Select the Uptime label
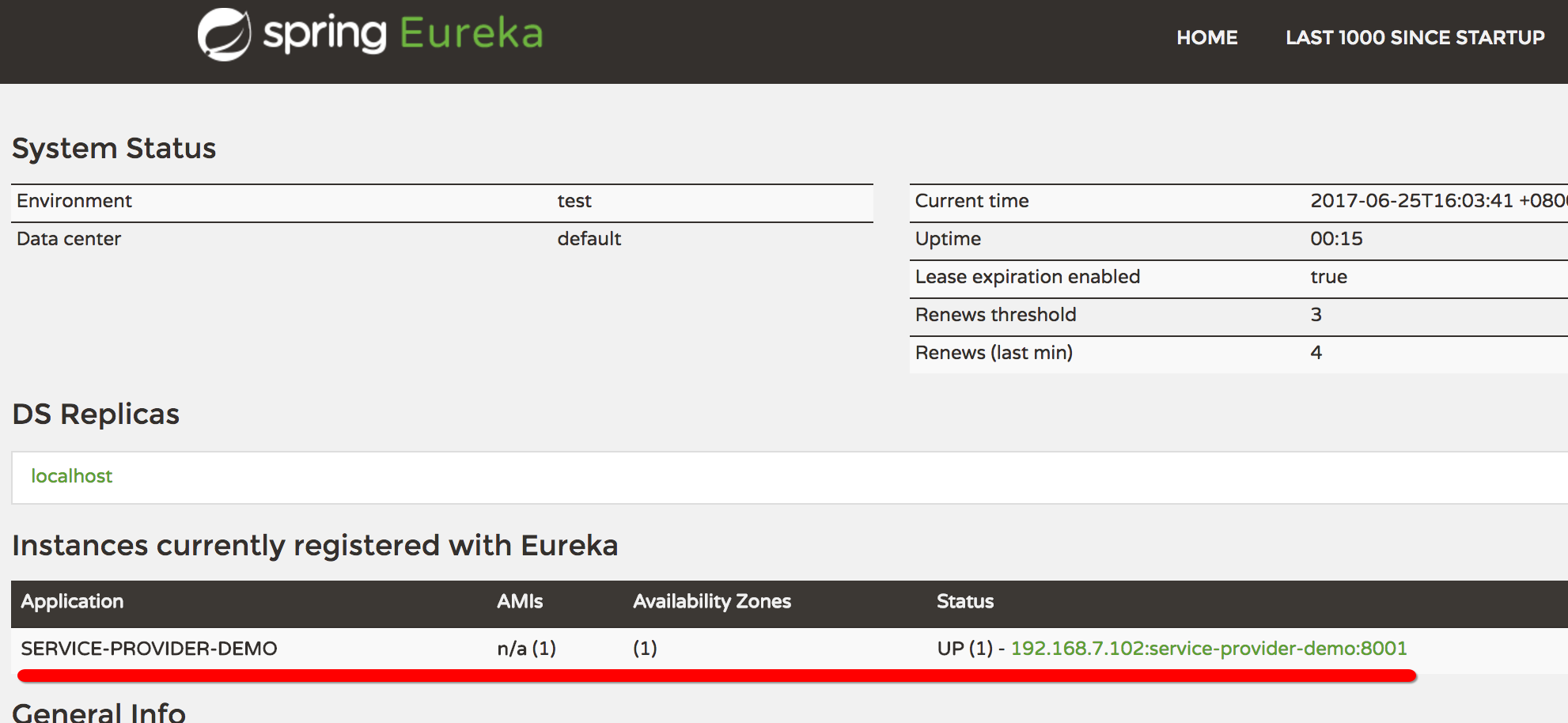 click(x=948, y=239)
